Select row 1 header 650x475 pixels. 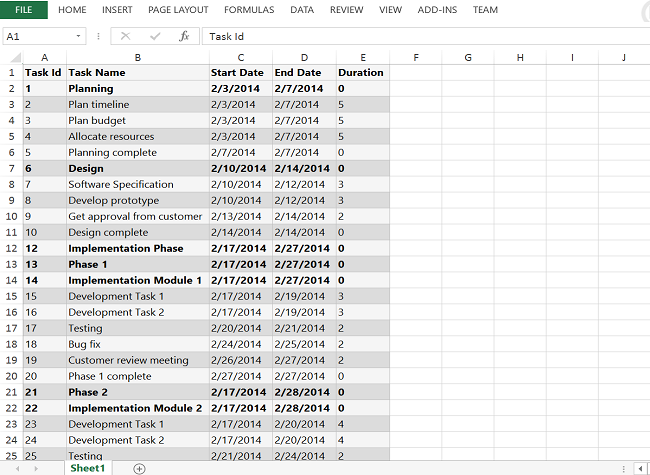coord(11,73)
